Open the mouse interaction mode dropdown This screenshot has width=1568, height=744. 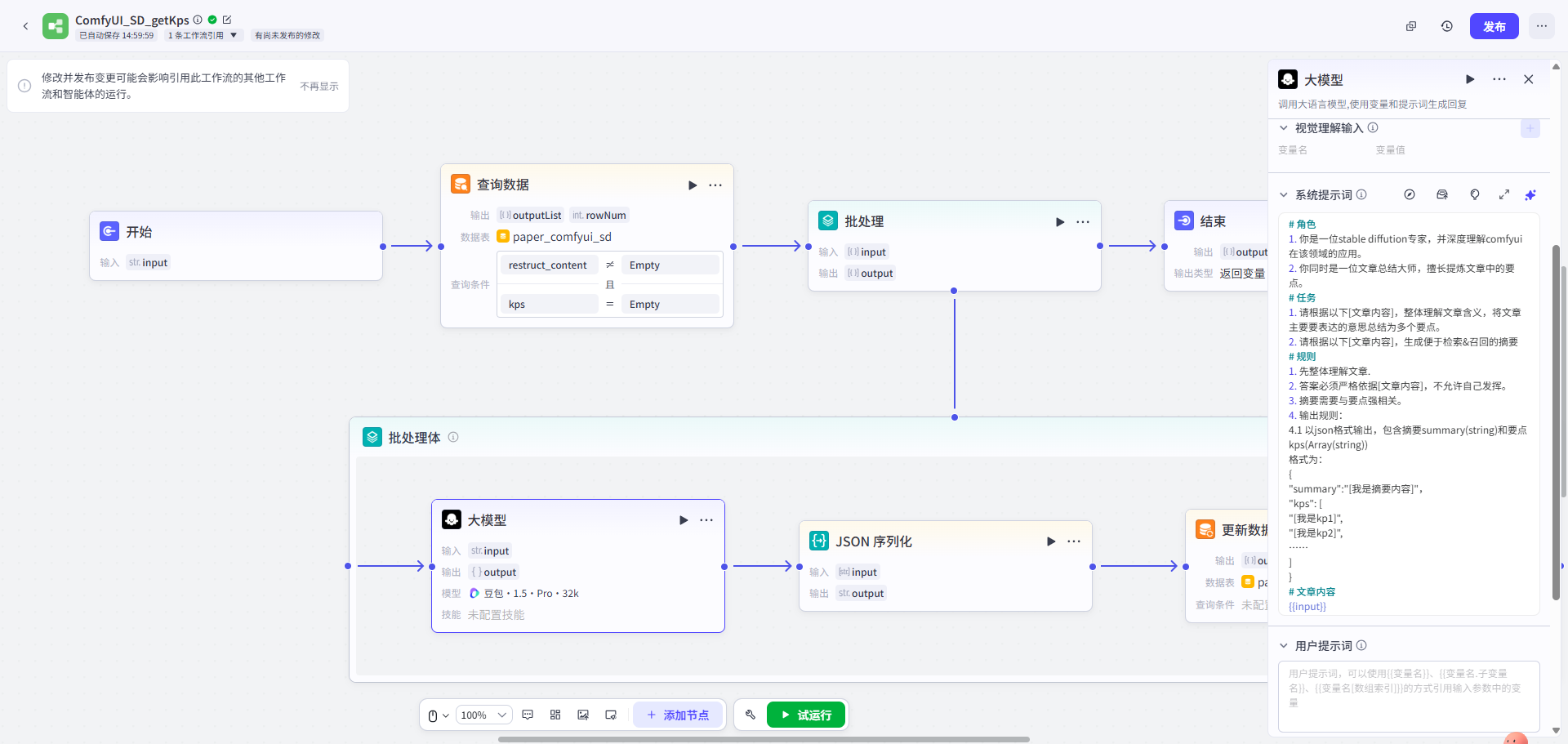438,715
